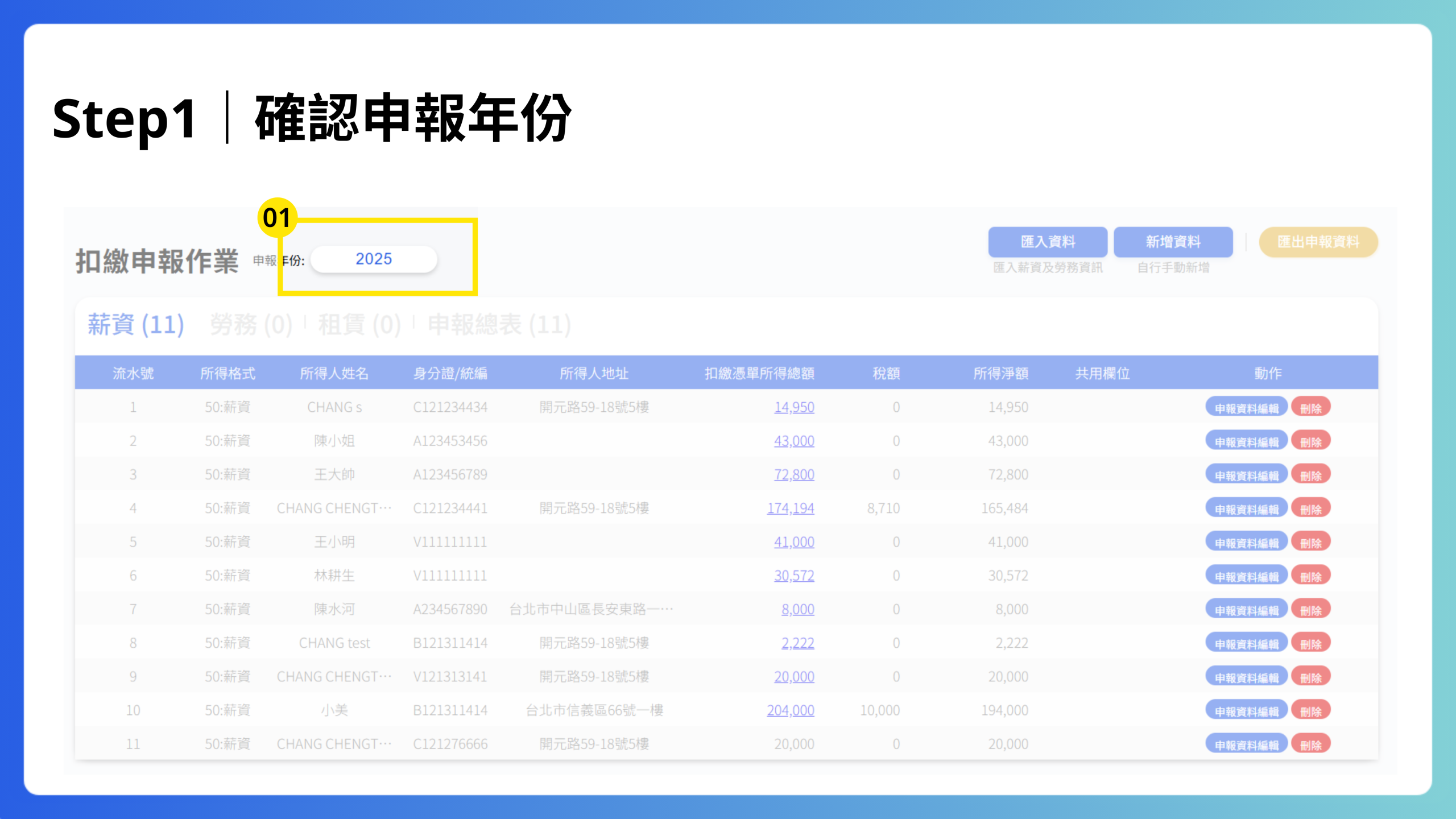
Task: Open the 申報年份 2025 year dropdown
Action: click(374, 259)
